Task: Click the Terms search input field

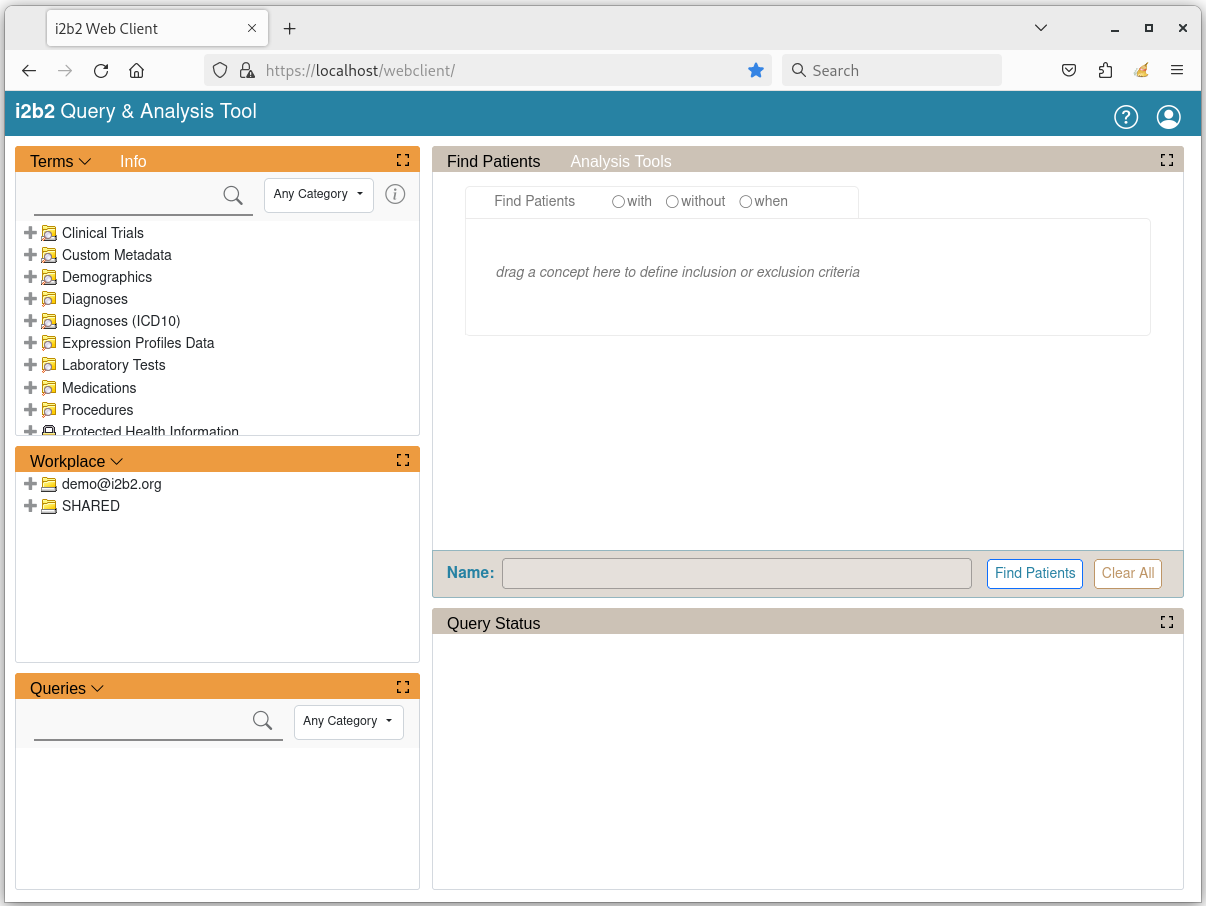Action: pos(127,195)
